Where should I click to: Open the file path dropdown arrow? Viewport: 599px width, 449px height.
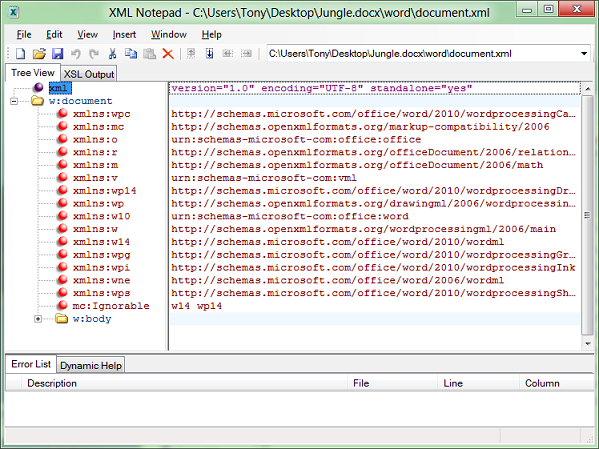click(584, 54)
